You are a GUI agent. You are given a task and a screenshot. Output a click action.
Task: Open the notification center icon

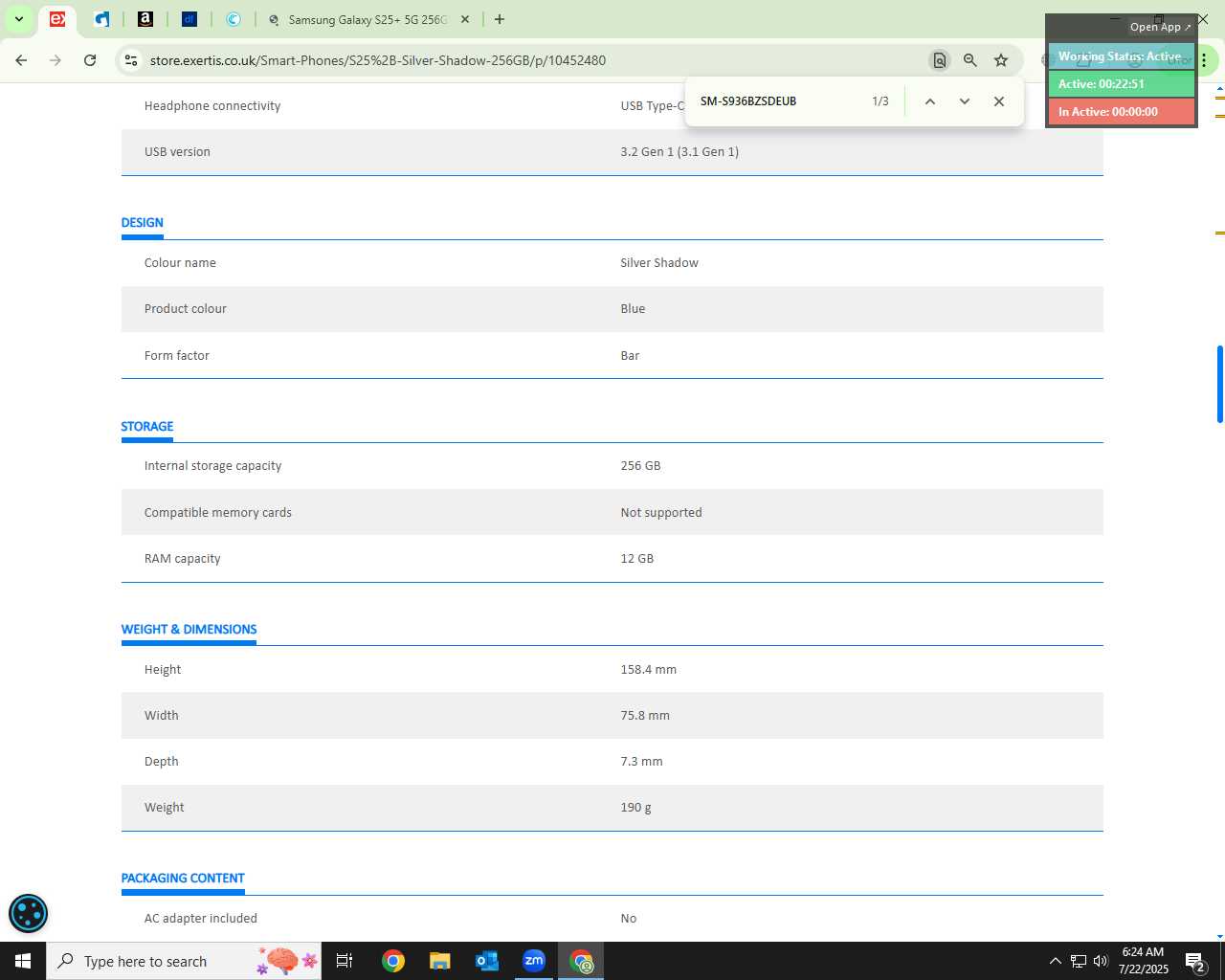[x=1195, y=961]
